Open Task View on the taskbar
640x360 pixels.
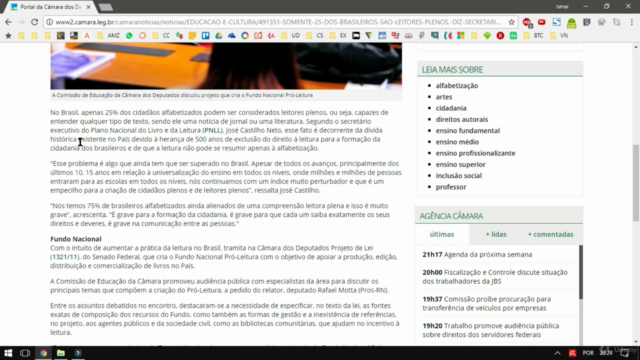point(25,353)
